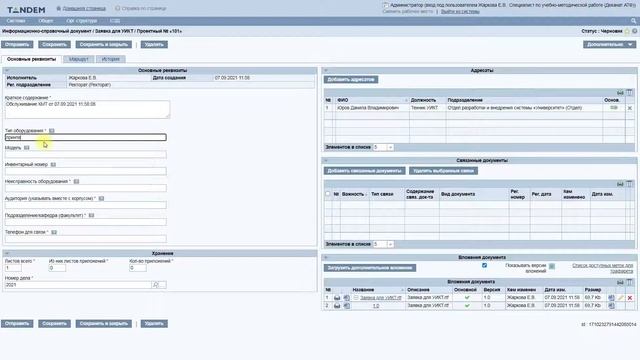Click the print icon in attachment row 1

point(337,298)
